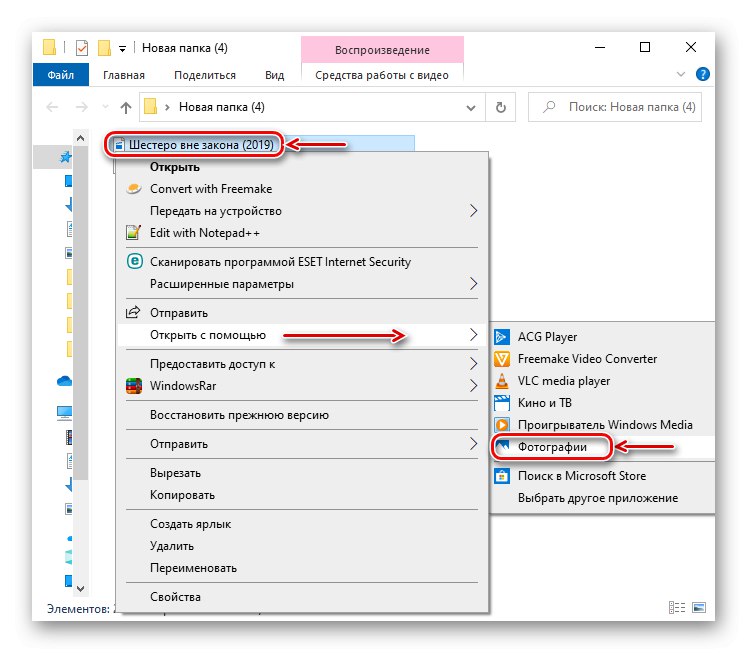
Task: Click the refresh icon beside address bar
Action: pos(501,107)
